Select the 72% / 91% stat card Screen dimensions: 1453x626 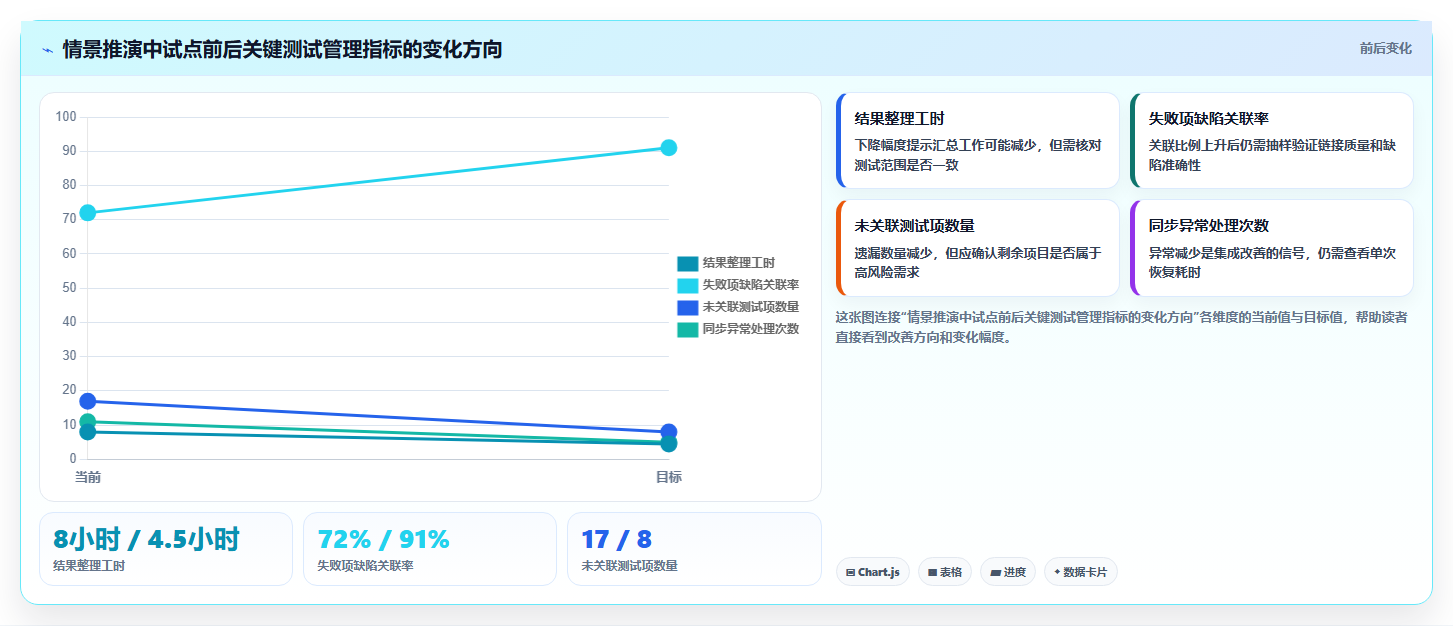pyautogui.click(x=430, y=549)
